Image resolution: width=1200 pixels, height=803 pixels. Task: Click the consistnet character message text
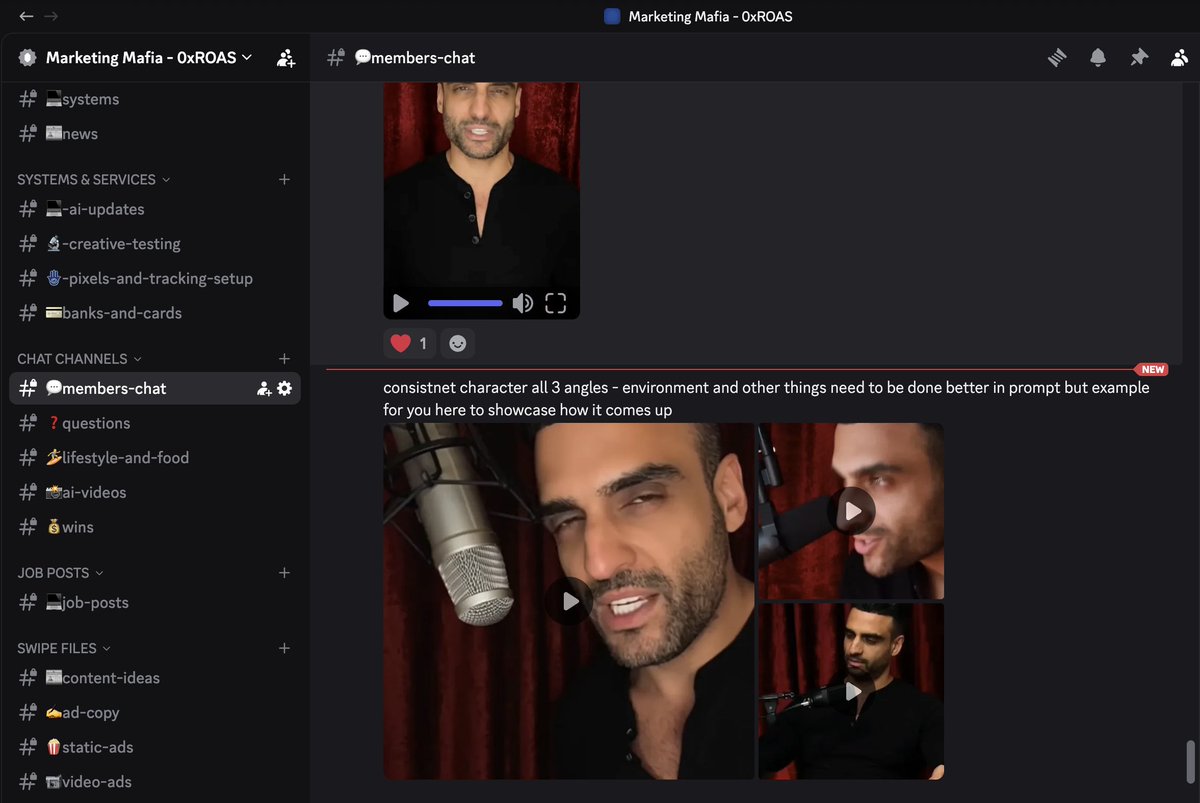(766, 399)
